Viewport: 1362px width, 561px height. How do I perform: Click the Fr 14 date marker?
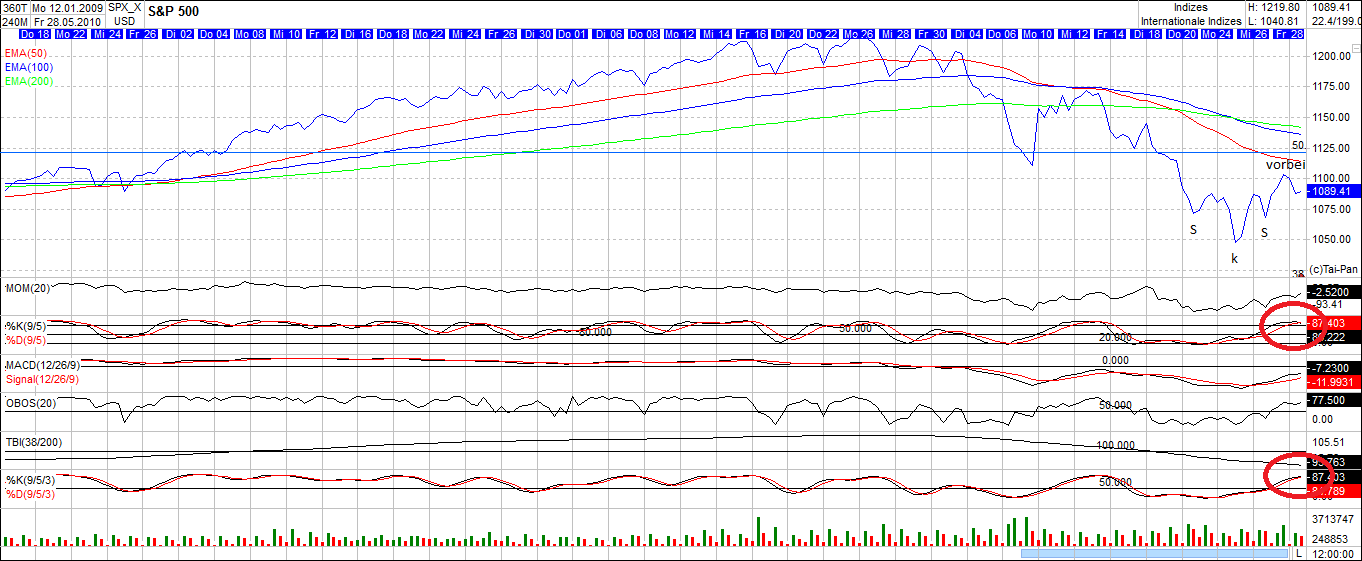tap(1111, 34)
